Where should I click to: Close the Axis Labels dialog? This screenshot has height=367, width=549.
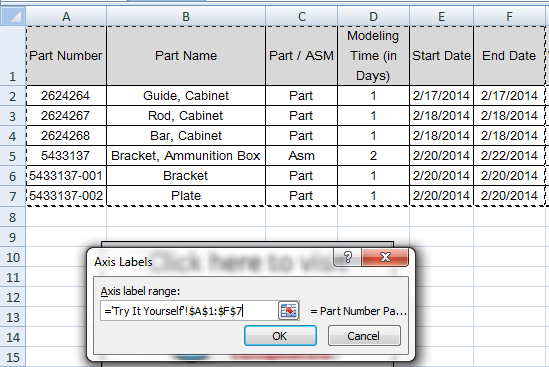pos(385,257)
